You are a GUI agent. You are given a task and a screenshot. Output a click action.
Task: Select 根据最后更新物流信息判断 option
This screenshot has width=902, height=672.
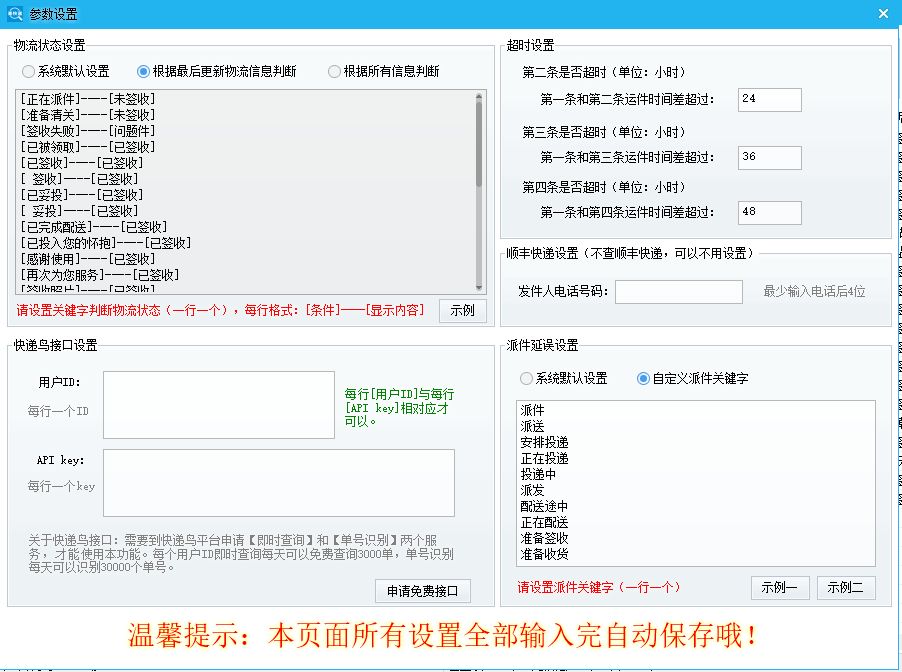(x=216, y=71)
